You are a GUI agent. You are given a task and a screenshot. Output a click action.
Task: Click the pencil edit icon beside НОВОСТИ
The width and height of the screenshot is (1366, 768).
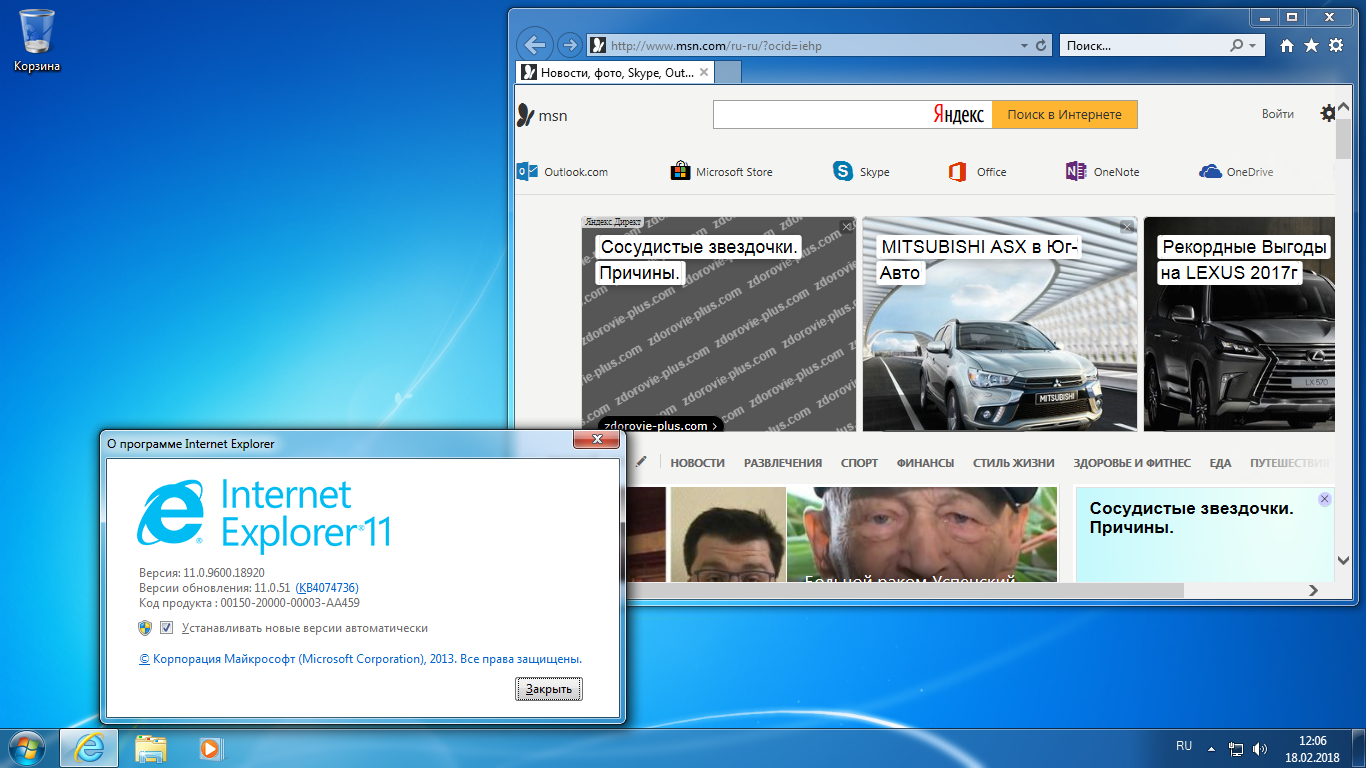point(641,462)
